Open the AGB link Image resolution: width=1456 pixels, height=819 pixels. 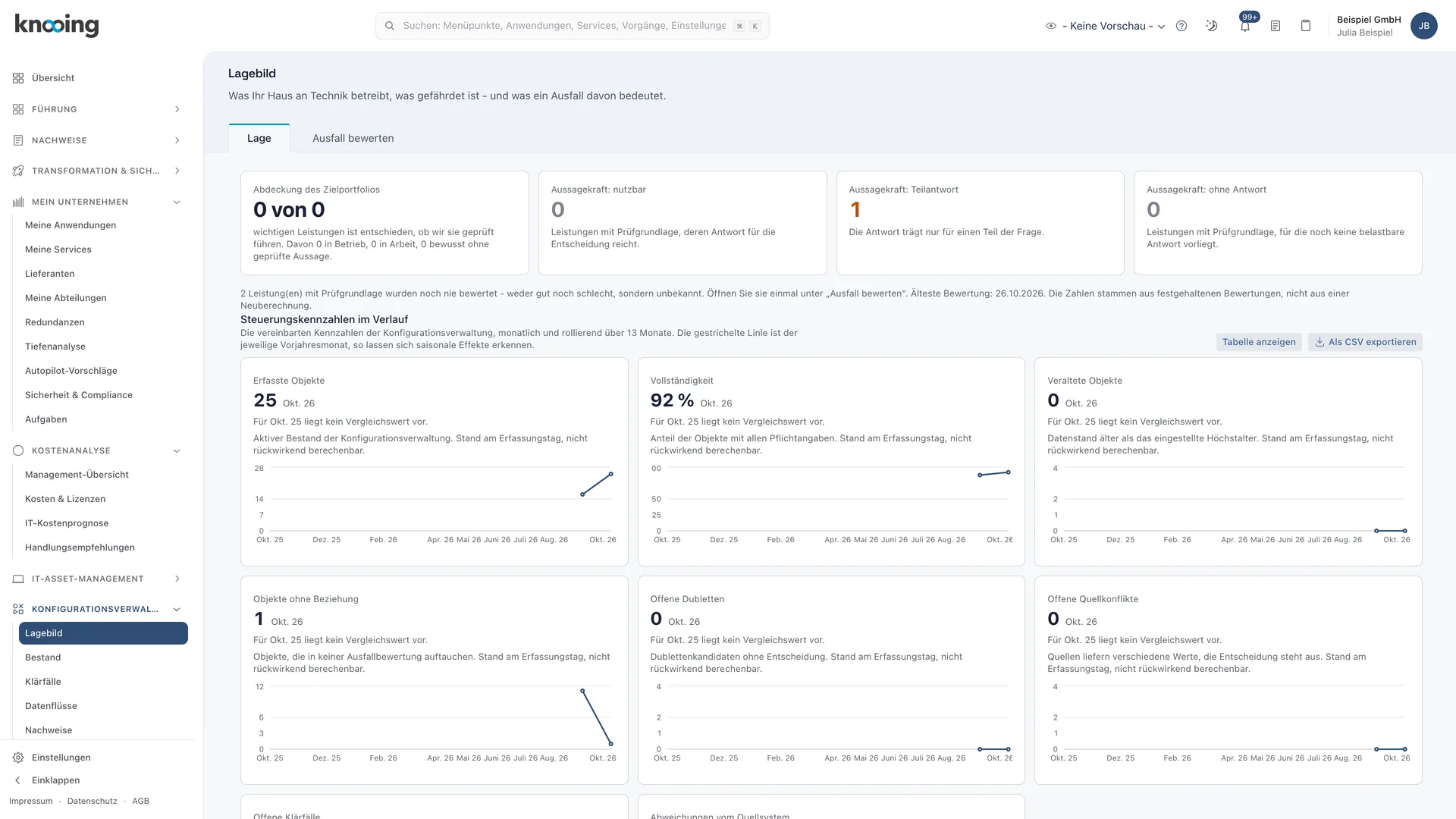pyautogui.click(x=140, y=801)
